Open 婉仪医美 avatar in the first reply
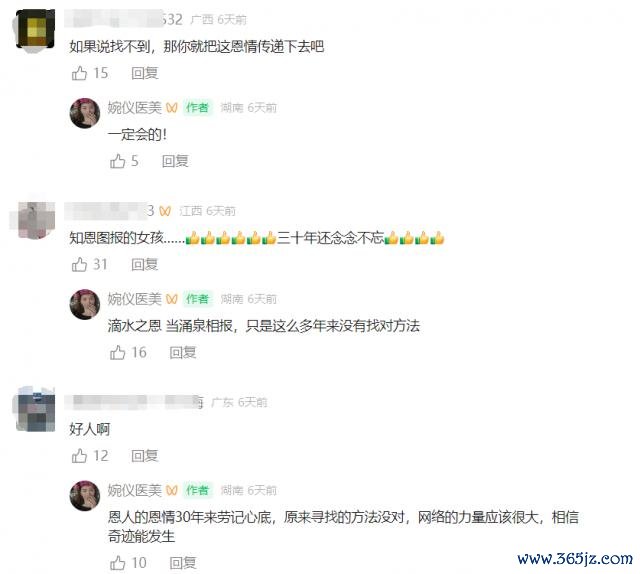The height and width of the screenshot is (574, 640). pyautogui.click(x=84, y=113)
